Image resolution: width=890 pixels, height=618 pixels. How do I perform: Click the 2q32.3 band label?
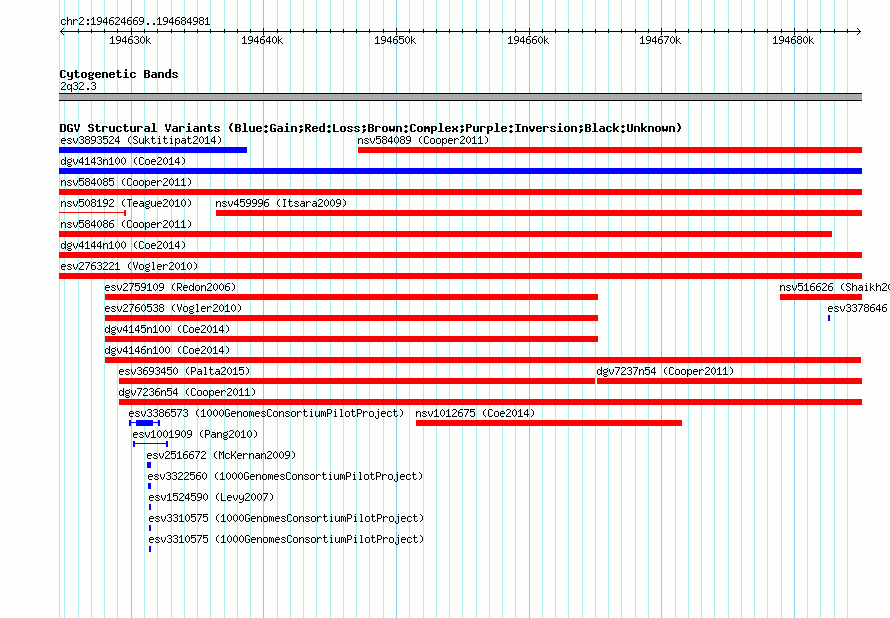click(78, 86)
